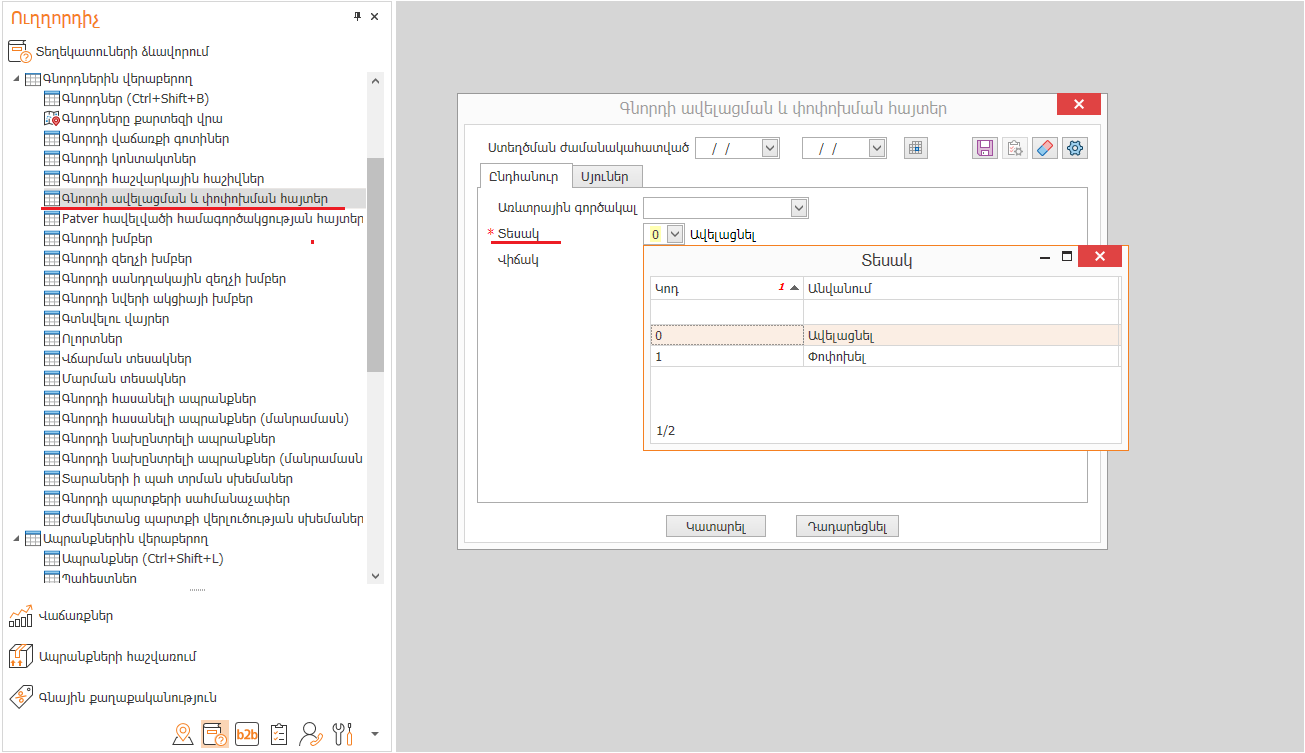The height and width of the screenshot is (753, 1305).
Task: Select the Ավելացնել row in Տեսակ list
Action: [x=885, y=336]
